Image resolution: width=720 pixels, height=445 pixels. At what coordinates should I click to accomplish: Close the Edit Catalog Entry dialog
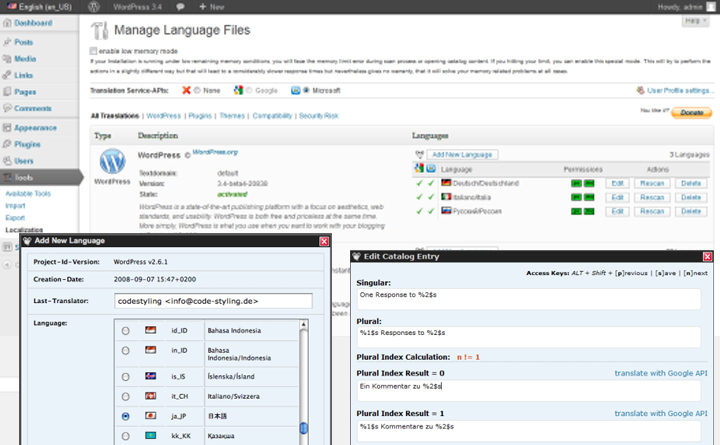pos(707,257)
